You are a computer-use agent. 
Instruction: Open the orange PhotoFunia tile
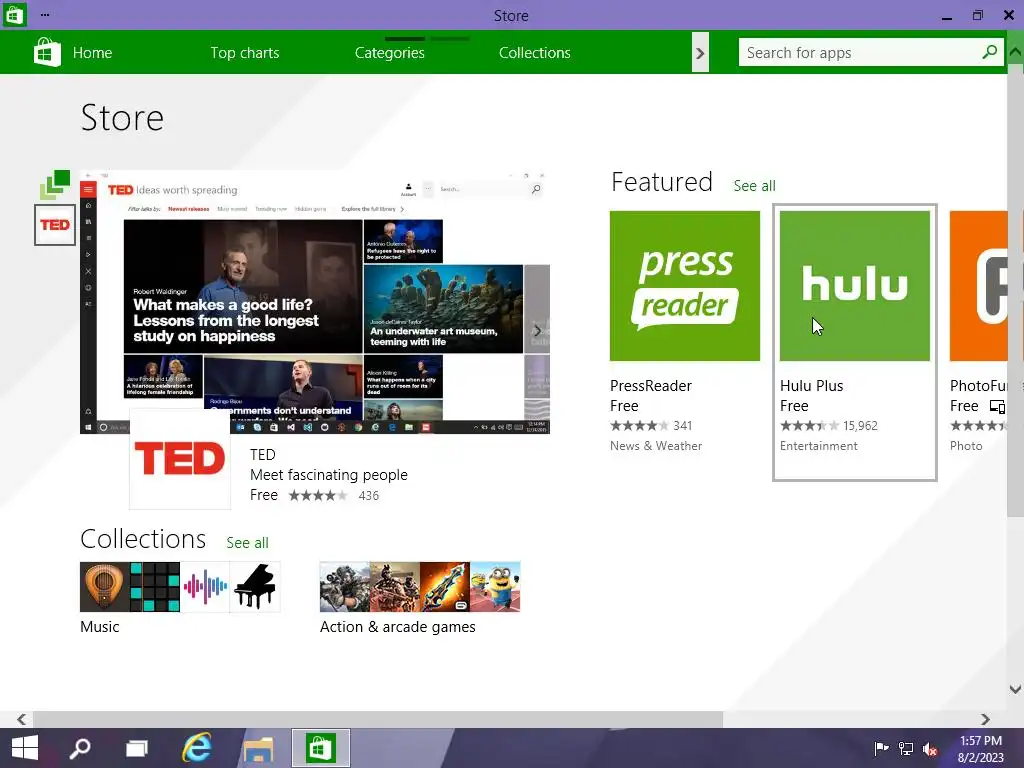(978, 285)
